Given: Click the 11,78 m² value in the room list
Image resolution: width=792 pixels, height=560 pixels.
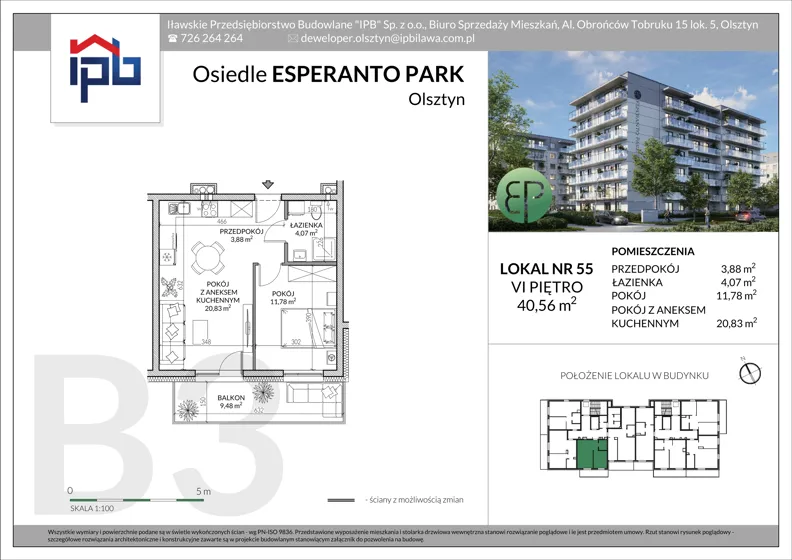Looking at the screenshot, I should pos(736,295).
